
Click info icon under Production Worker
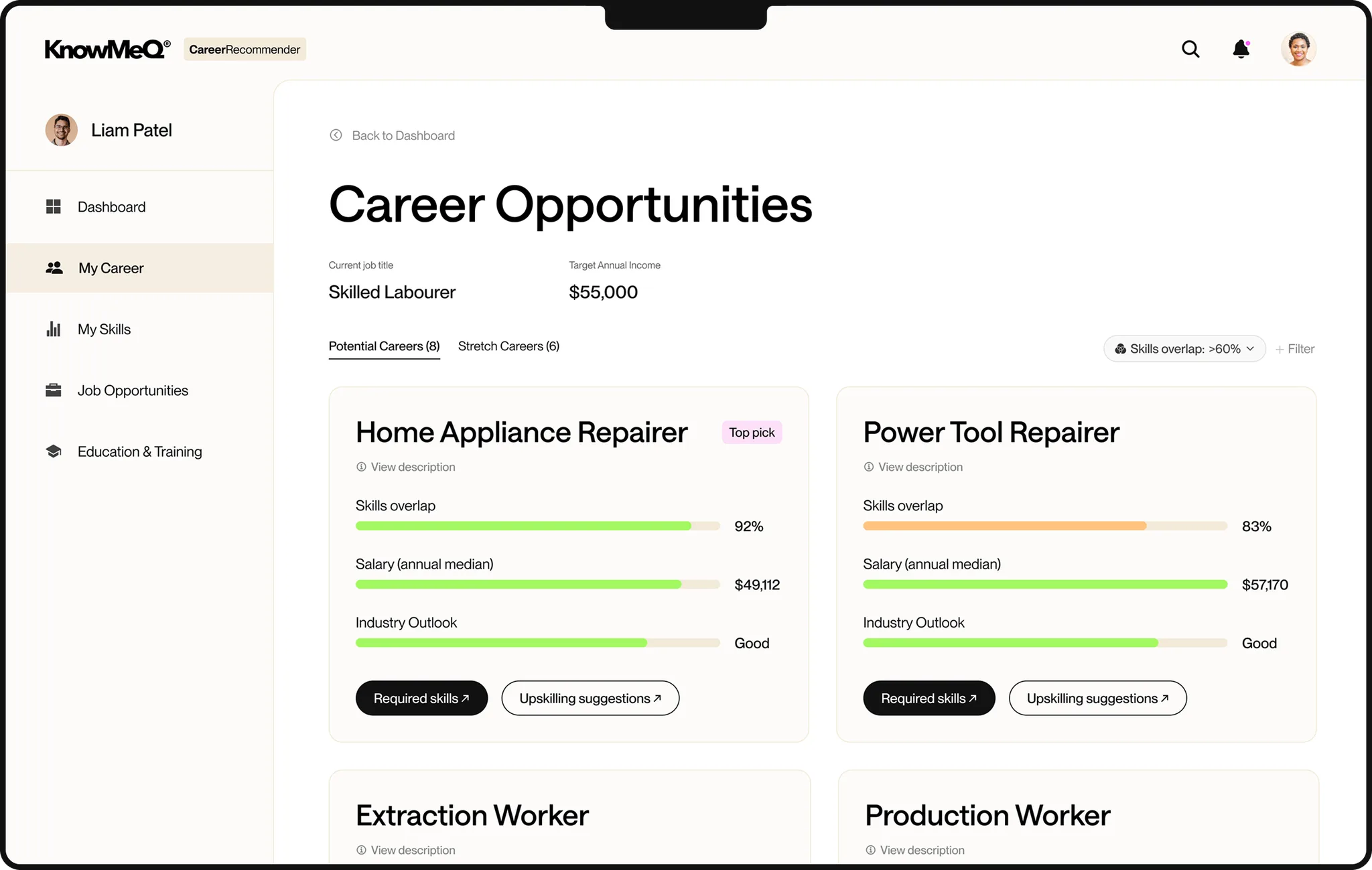point(870,850)
